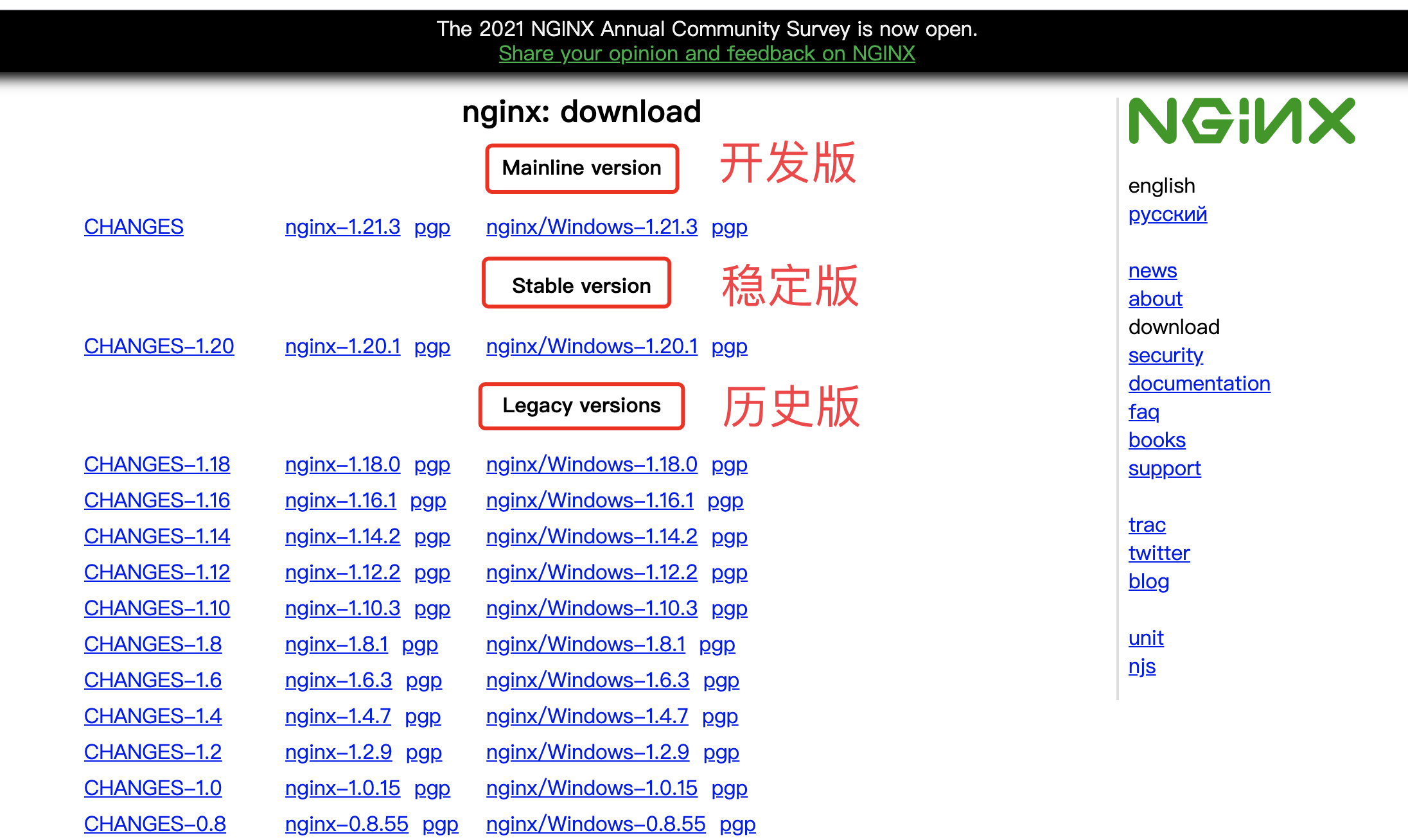Open the security page
Screen dimensions: 1408x840
(1166, 355)
